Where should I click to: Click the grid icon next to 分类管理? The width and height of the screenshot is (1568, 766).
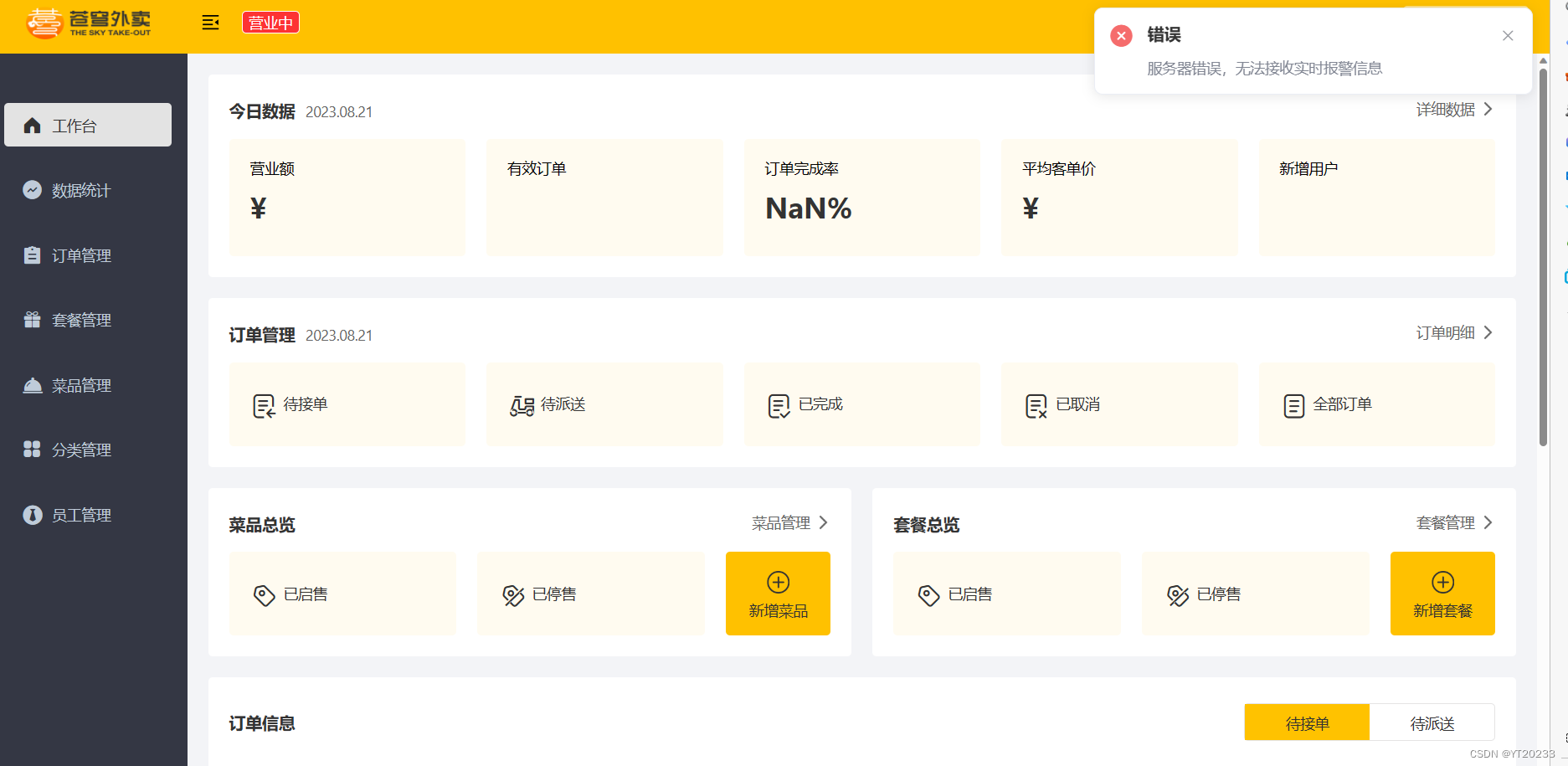click(33, 450)
